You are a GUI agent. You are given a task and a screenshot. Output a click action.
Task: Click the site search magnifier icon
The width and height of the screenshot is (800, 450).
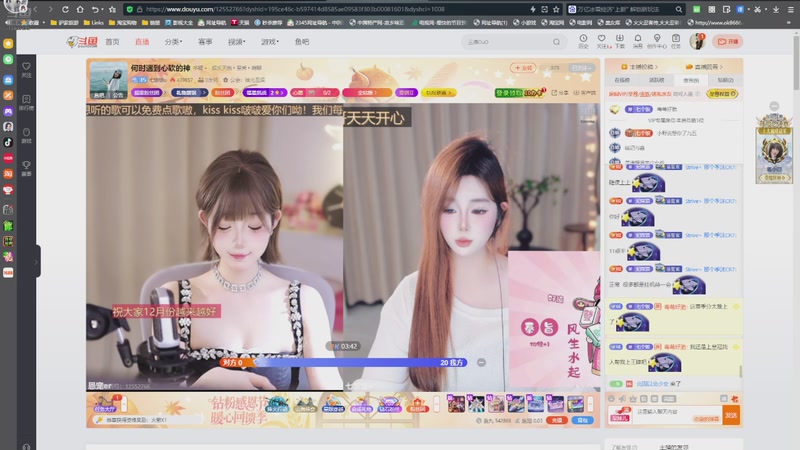click(556, 42)
